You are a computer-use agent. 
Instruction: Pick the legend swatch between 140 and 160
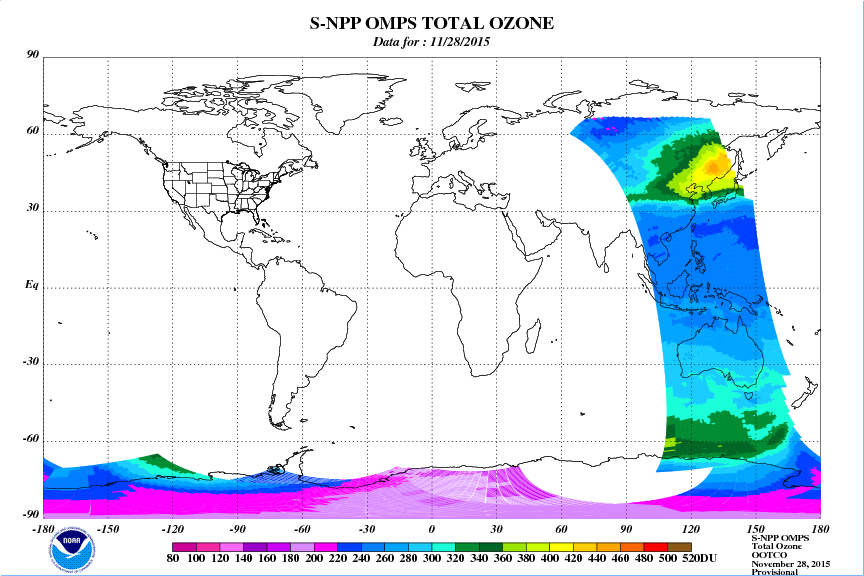pos(255,547)
